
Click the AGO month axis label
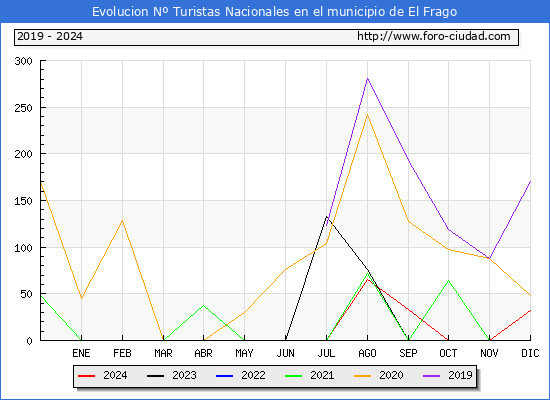pyautogui.click(x=367, y=353)
